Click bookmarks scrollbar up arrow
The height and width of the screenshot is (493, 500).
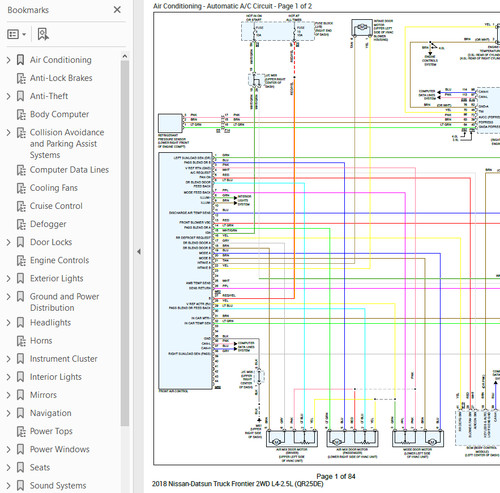(125, 56)
